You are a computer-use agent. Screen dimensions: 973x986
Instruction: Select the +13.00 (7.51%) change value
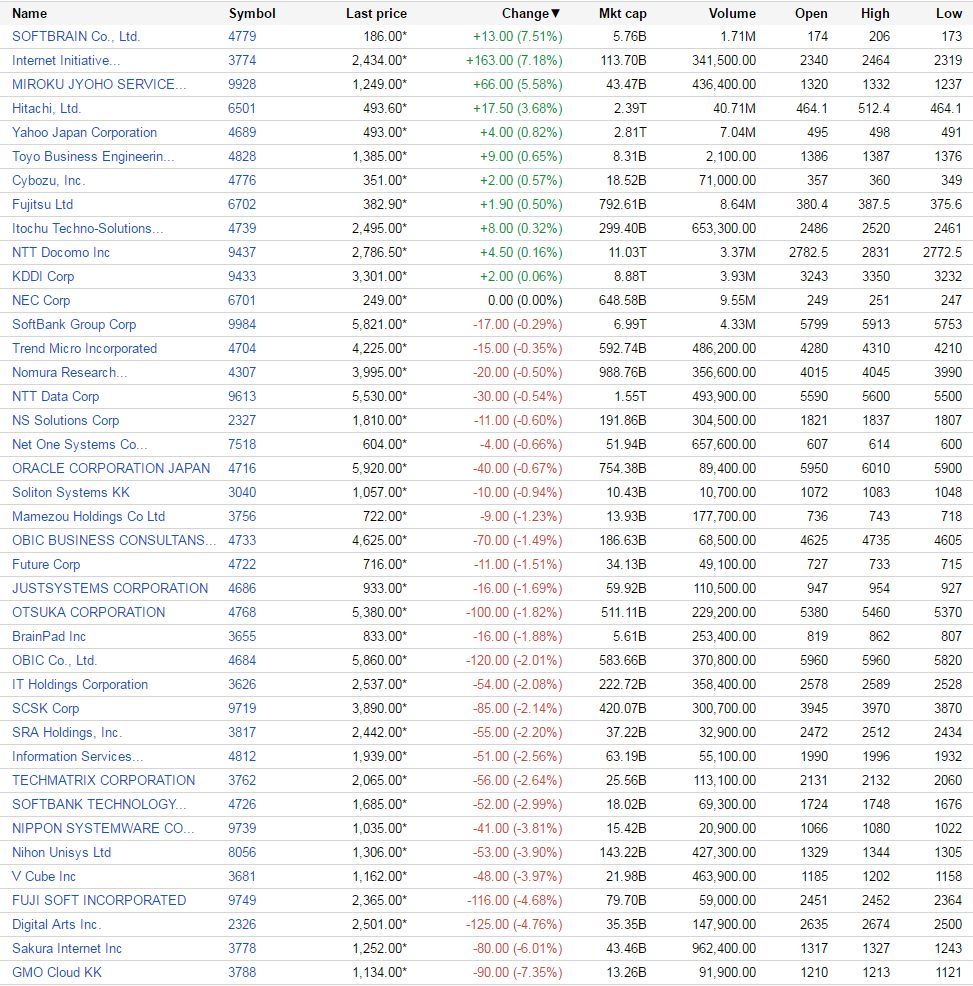point(518,36)
